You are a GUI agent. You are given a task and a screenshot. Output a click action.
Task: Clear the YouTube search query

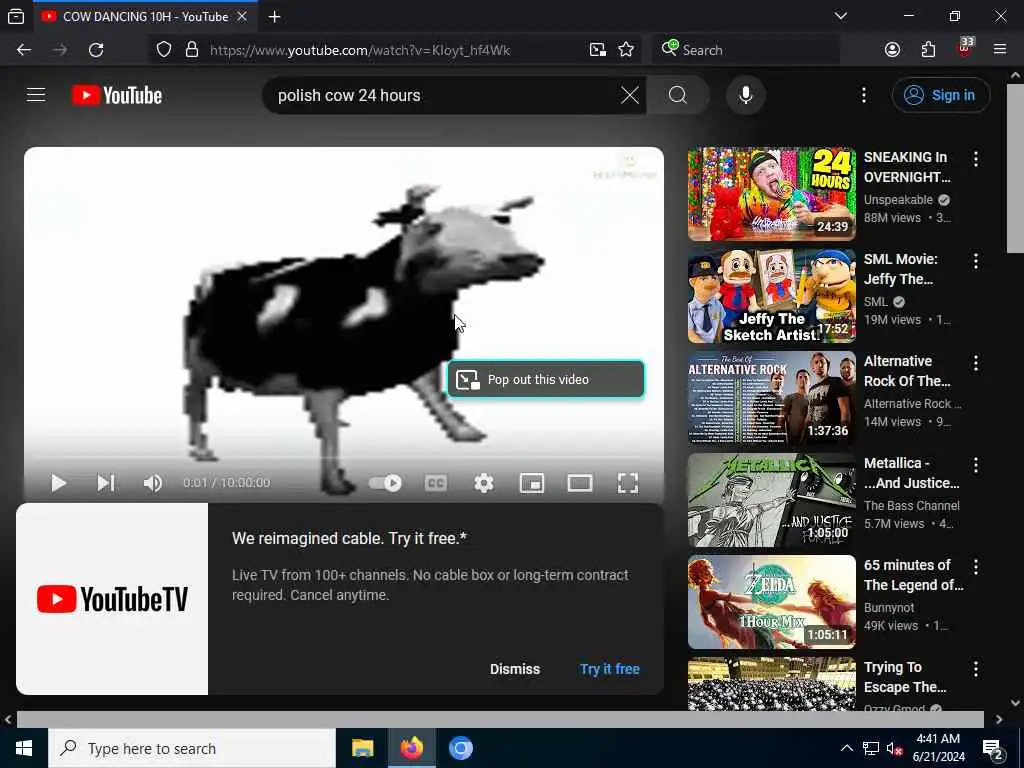point(630,95)
